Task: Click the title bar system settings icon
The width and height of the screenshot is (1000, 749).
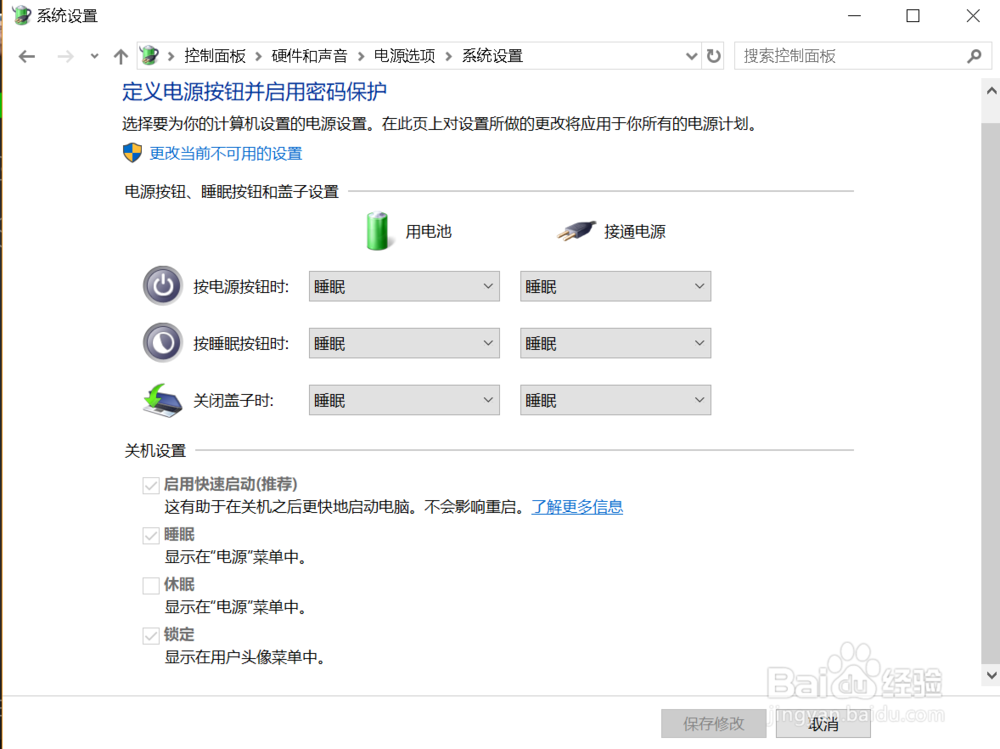Action: (21, 15)
